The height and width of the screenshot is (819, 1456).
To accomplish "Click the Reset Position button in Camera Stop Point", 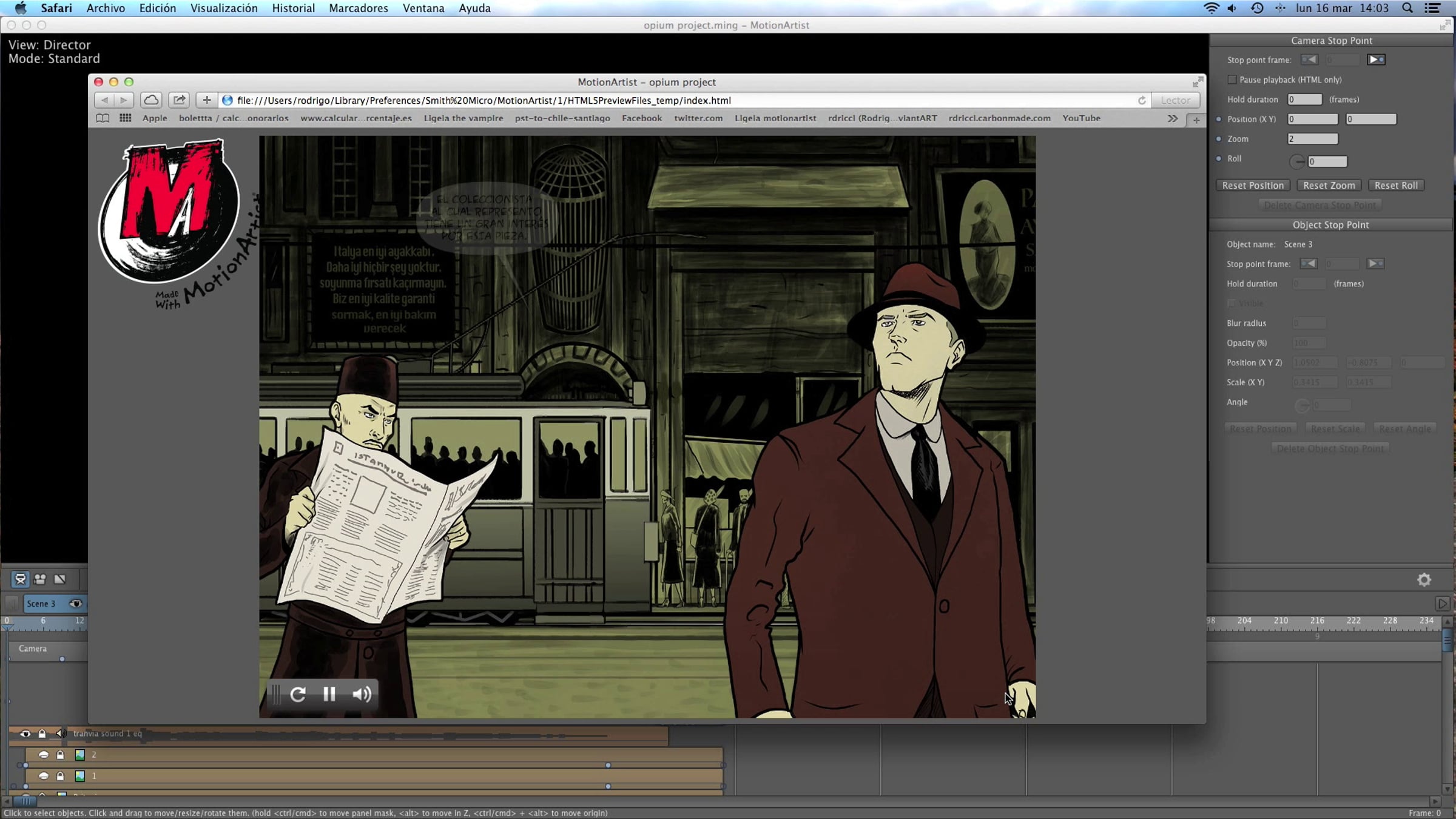I will [1253, 186].
